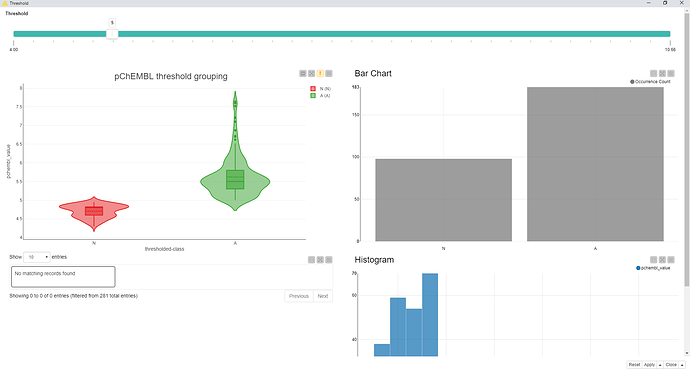Click the fullscreen icon of the Bar Chart
This screenshot has height=373, width=690.
pos(662,73)
